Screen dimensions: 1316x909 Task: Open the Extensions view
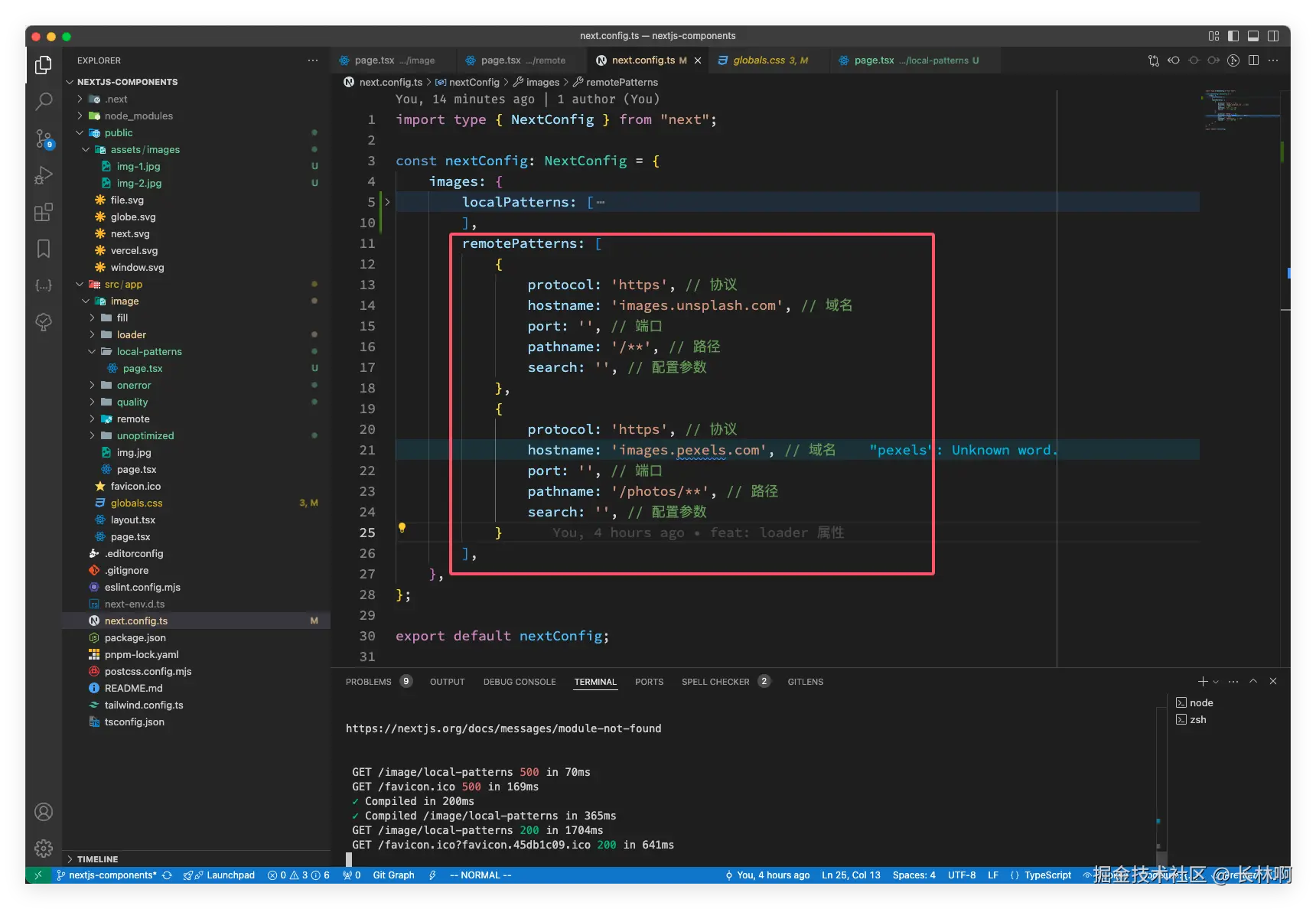click(x=44, y=212)
